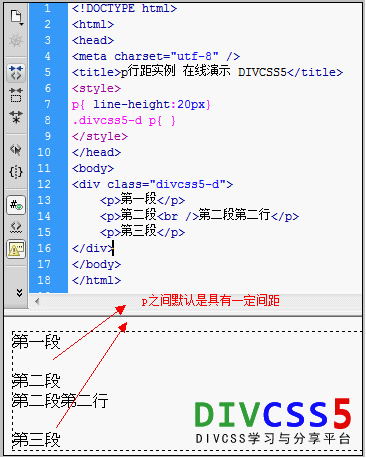The width and height of the screenshot is (366, 458).
Task: Click the Collapse Full Tag icon
Action: coord(16,72)
